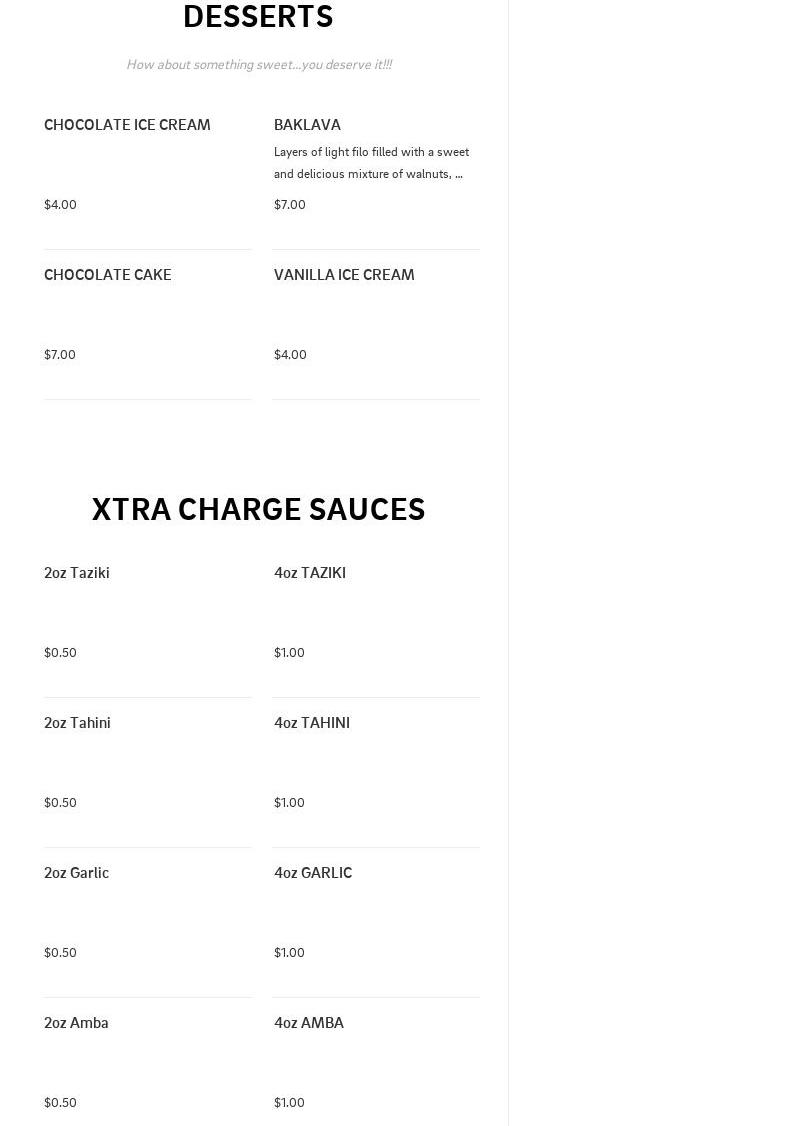Open the Baklava menu item
This screenshot has width=785, height=1126.
[307, 125]
